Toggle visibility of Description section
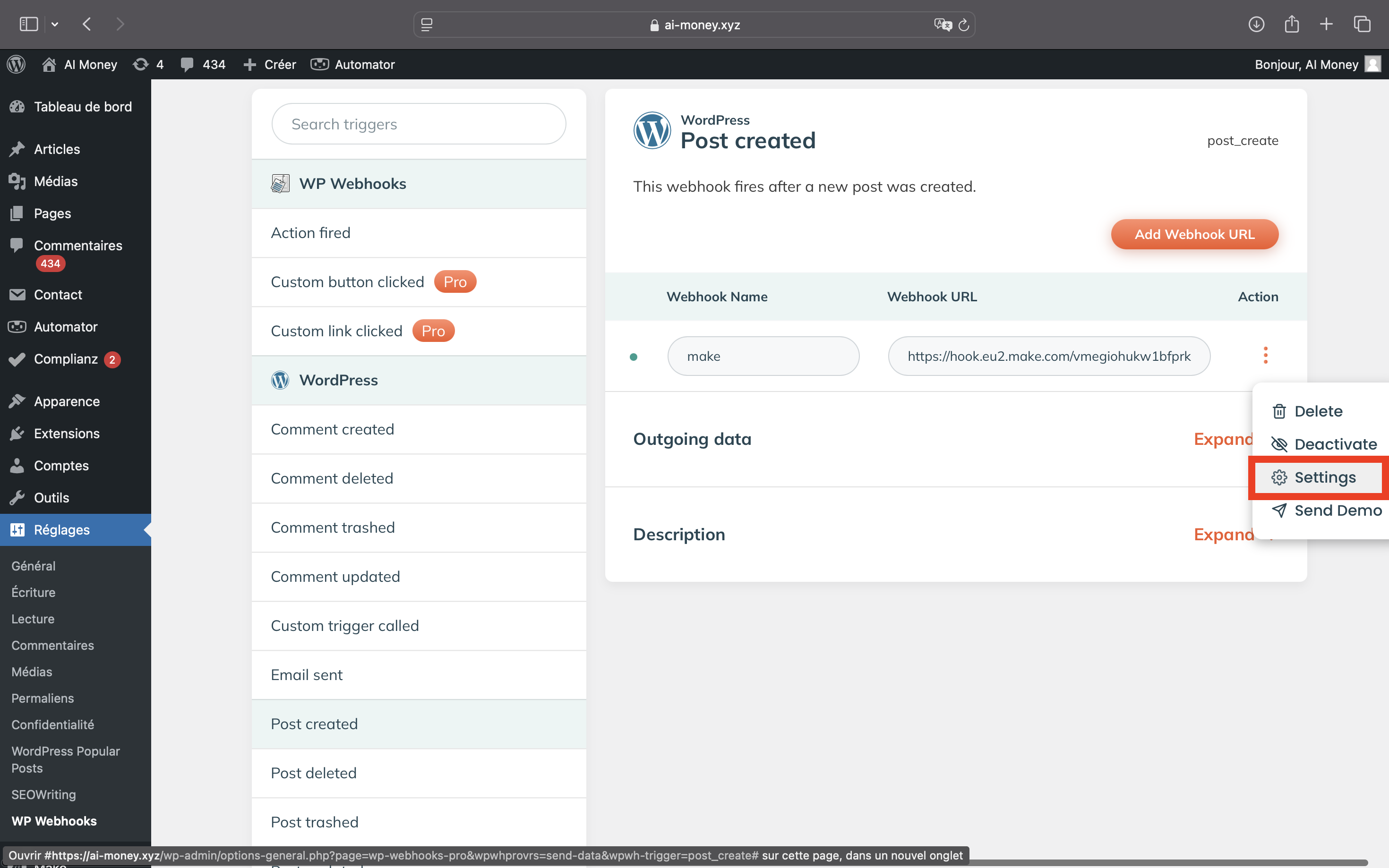 pos(1224,534)
